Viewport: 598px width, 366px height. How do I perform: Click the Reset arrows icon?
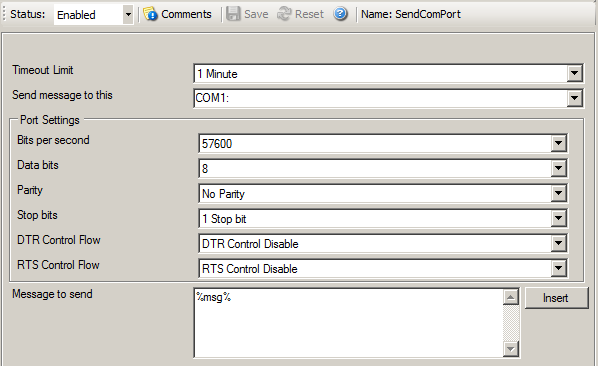284,14
